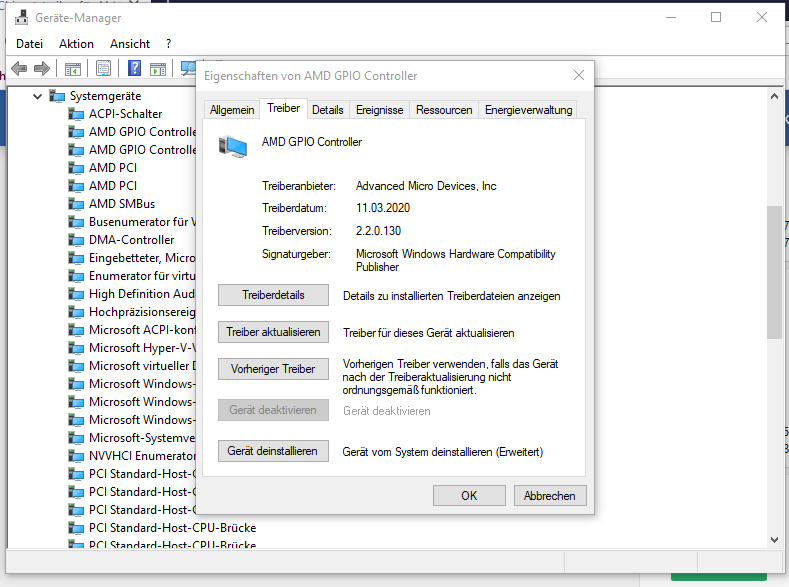The image size is (789, 587).
Task: Select AMD SMBus in the device tree
Action: pos(122,204)
